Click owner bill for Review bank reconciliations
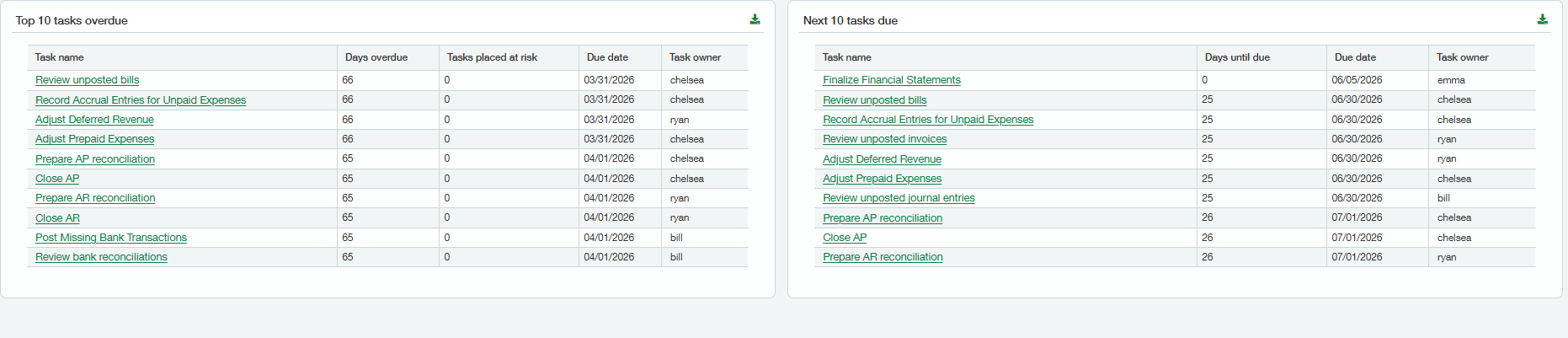 pos(676,257)
